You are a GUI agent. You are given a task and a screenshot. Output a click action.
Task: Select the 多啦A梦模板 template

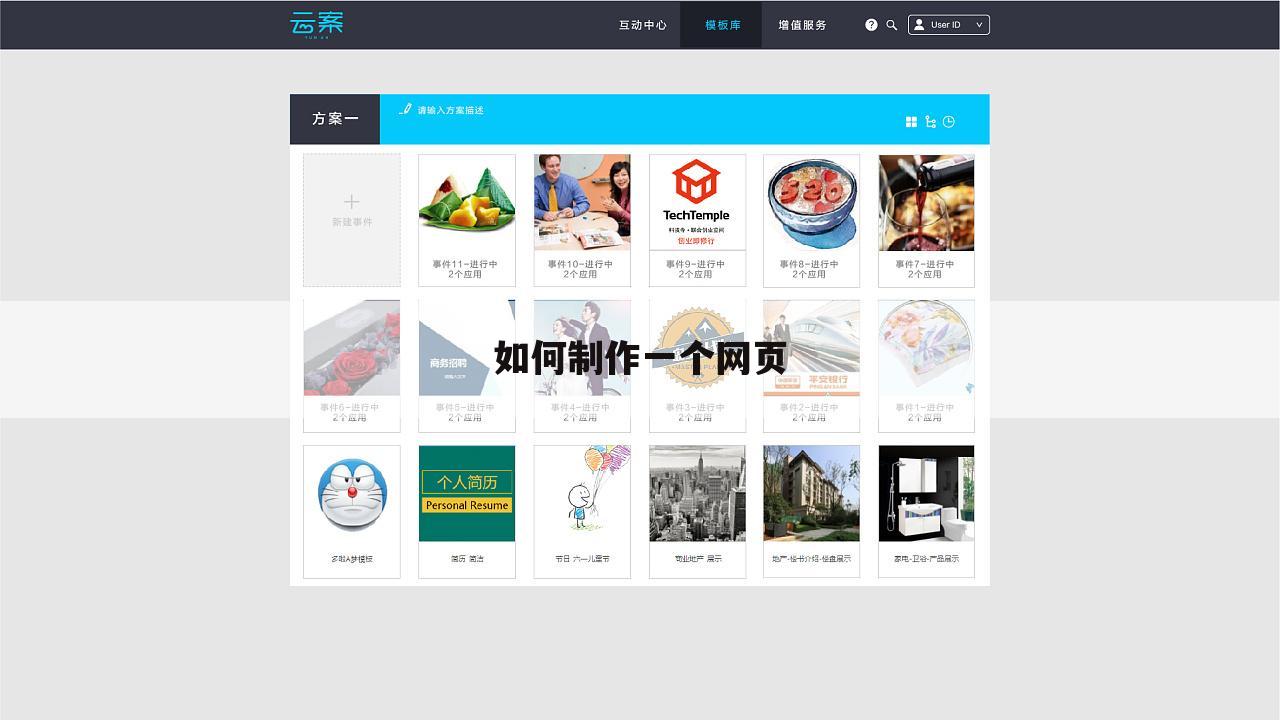[352, 493]
